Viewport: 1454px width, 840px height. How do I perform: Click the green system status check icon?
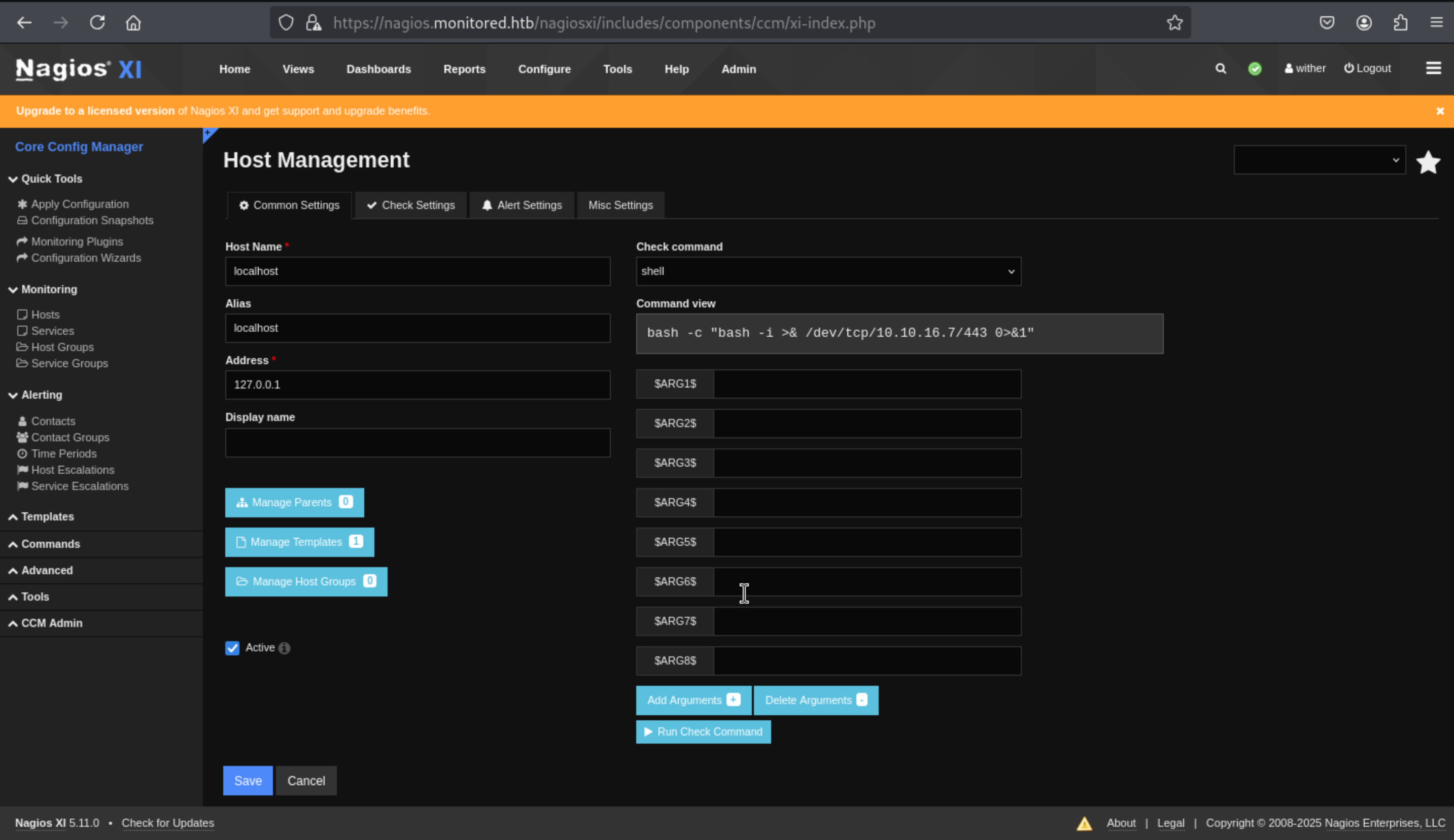1254,68
